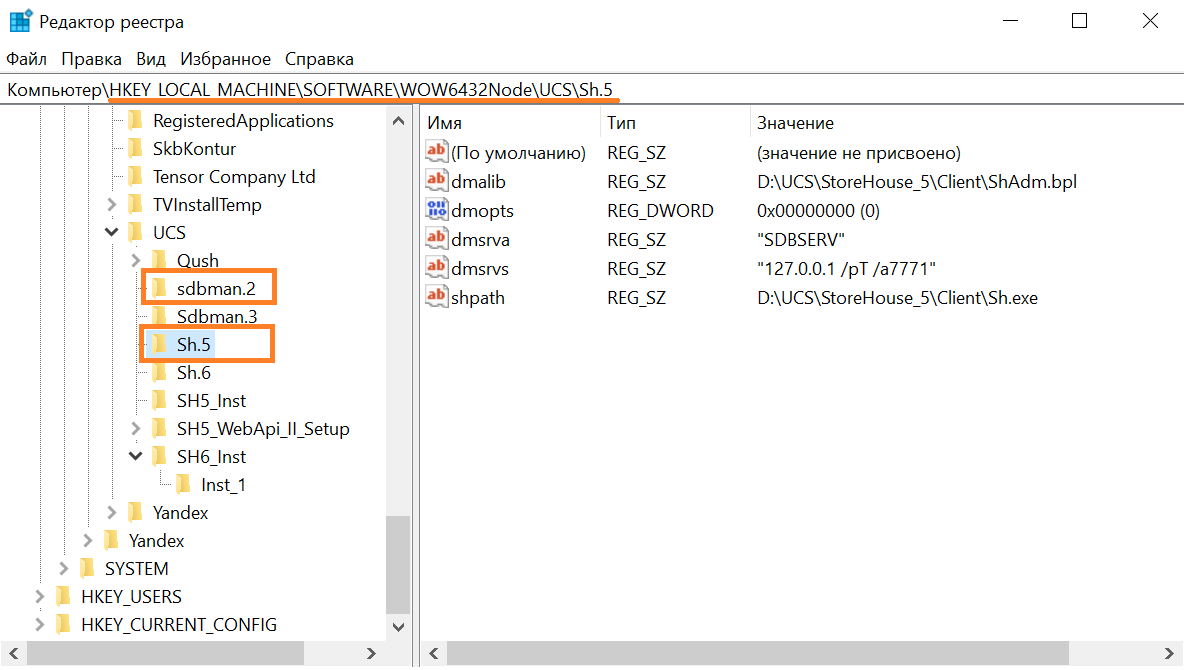Click the shpath string value icon
The image size is (1184, 670).
[x=437, y=297]
